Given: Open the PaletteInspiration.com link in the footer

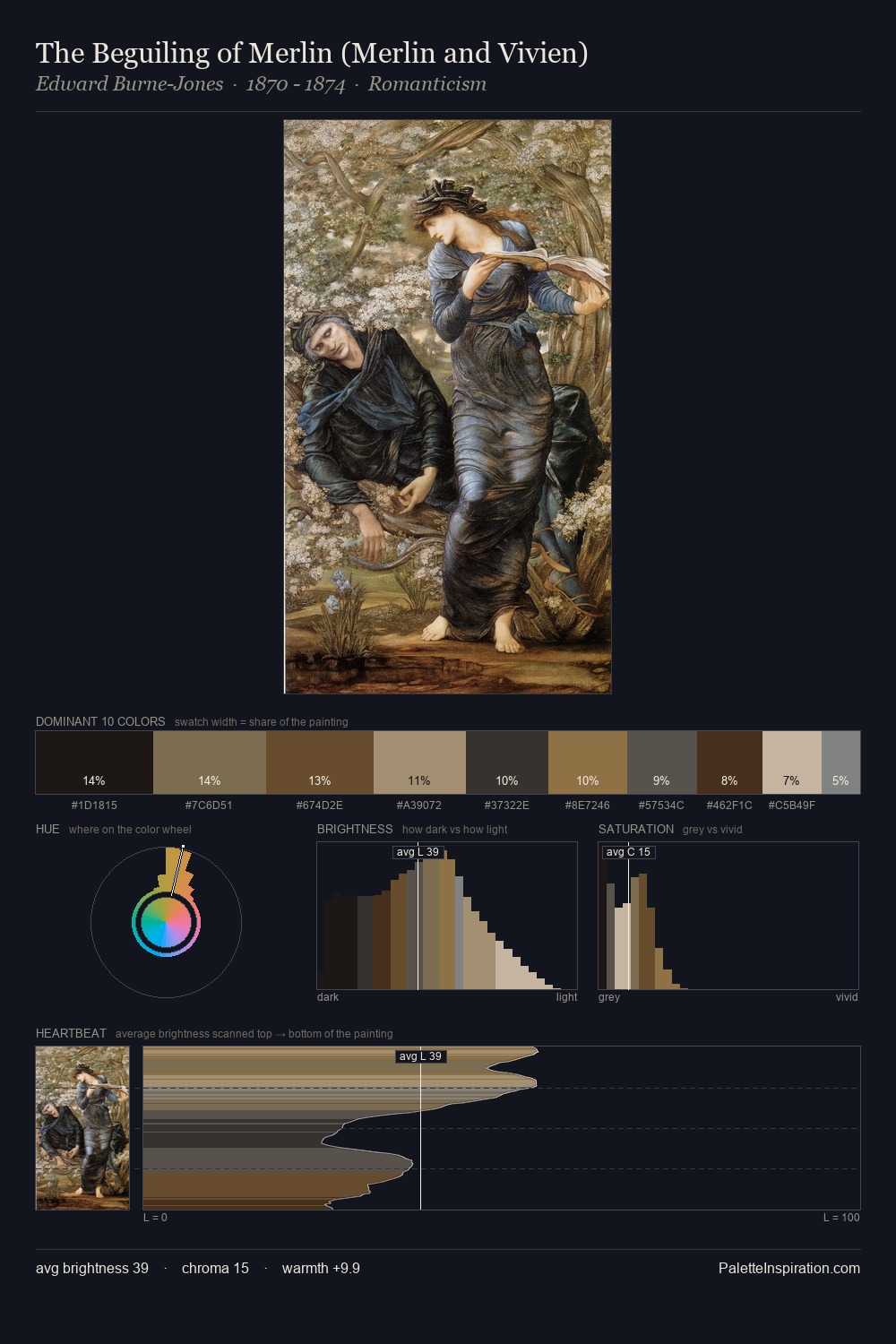Looking at the screenshot, I should (789, 1269).
